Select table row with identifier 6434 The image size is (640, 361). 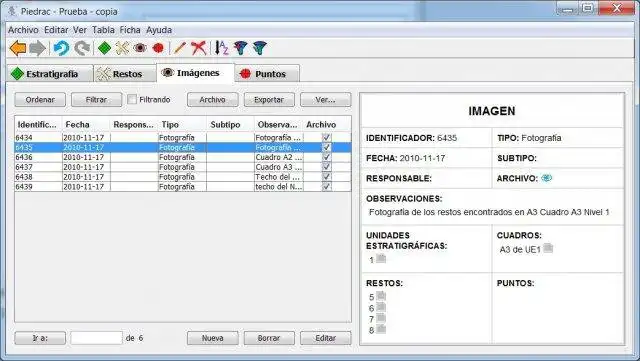[183, 138]
